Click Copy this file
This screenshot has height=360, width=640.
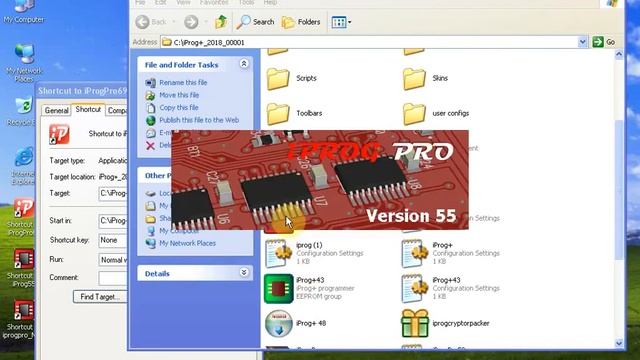[178, 108]
